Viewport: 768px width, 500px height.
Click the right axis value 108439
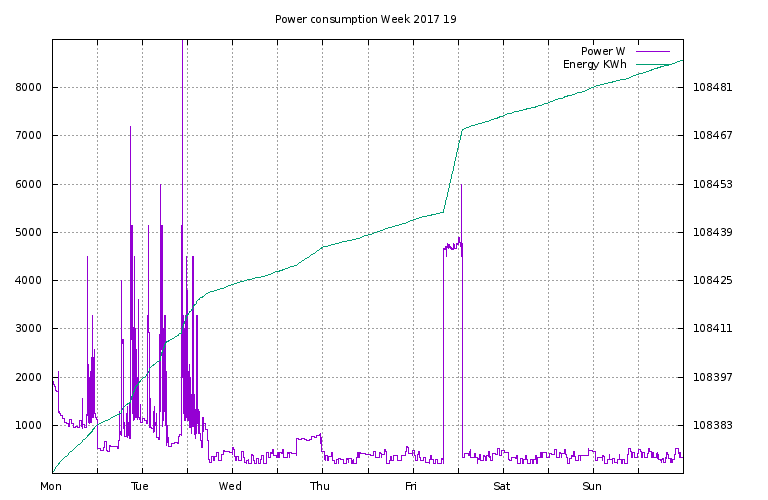[x=713, y=232]
